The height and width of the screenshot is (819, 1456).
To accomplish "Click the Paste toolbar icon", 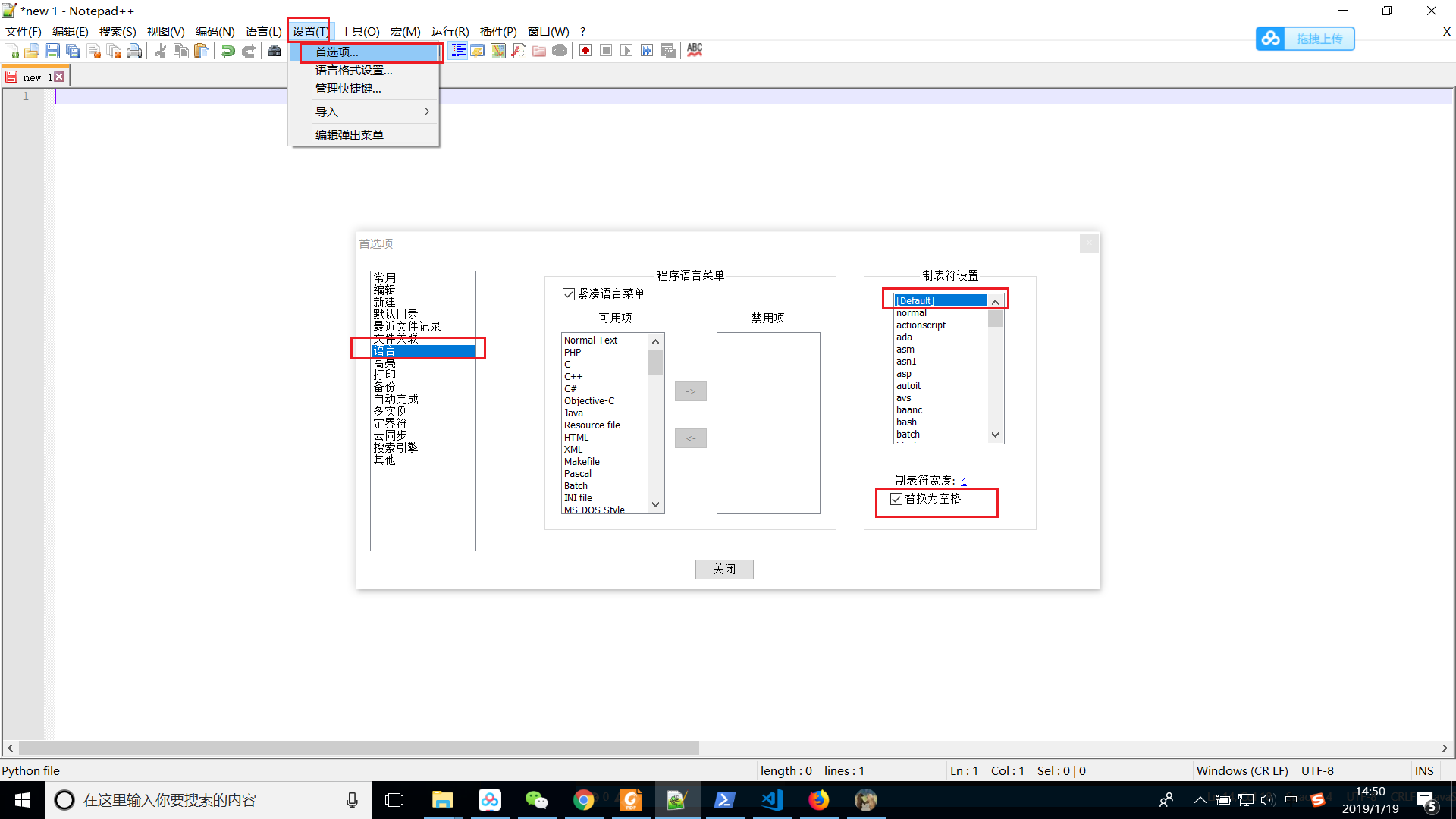I will pyautogui.click(x=202, y=51).
